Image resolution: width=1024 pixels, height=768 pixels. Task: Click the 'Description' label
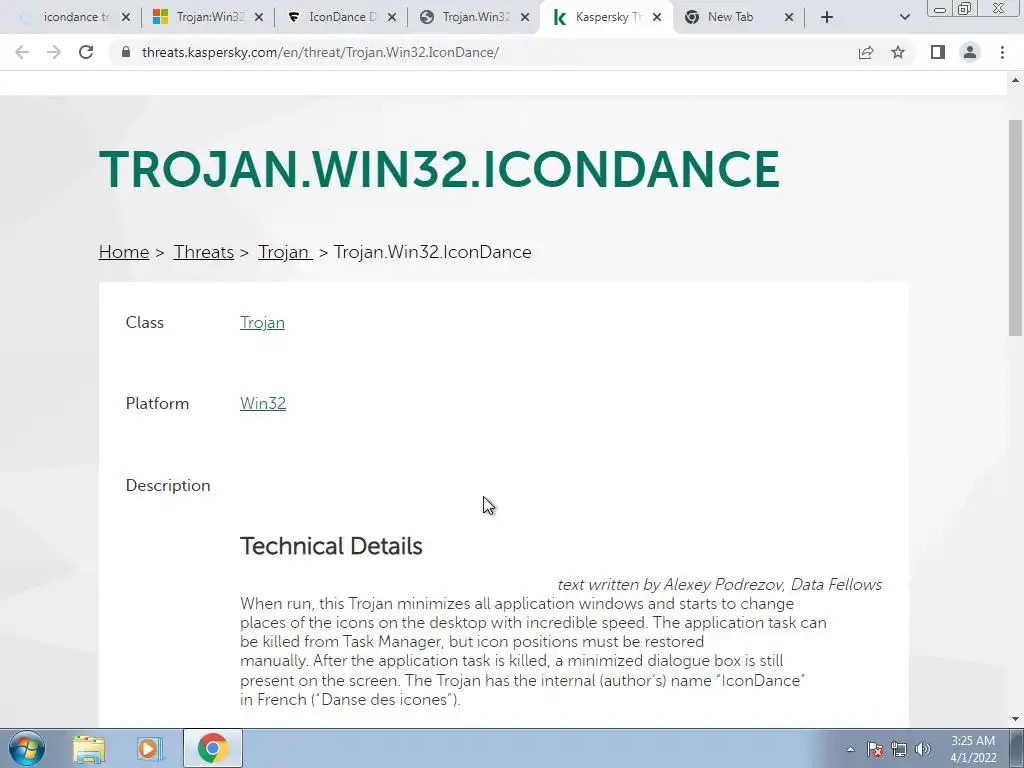coord(168,485)
